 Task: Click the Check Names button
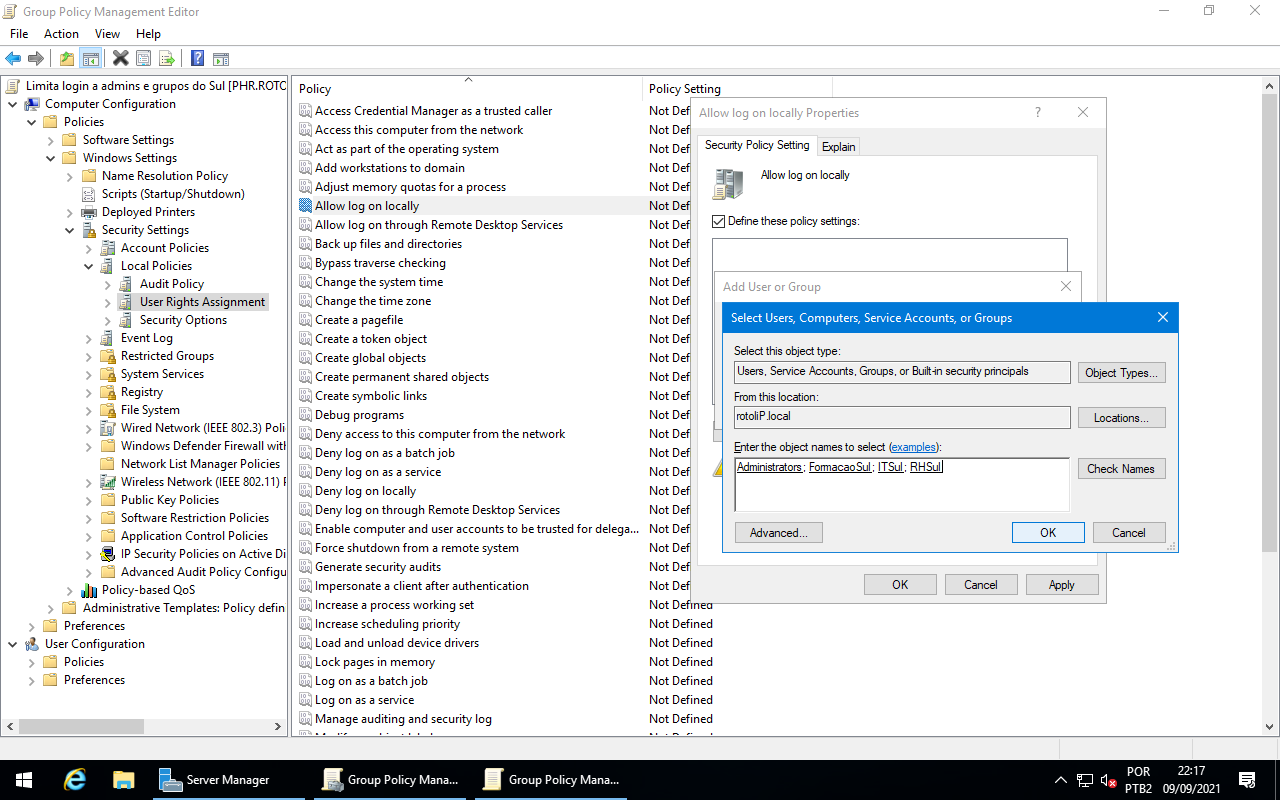[1121, 468]
